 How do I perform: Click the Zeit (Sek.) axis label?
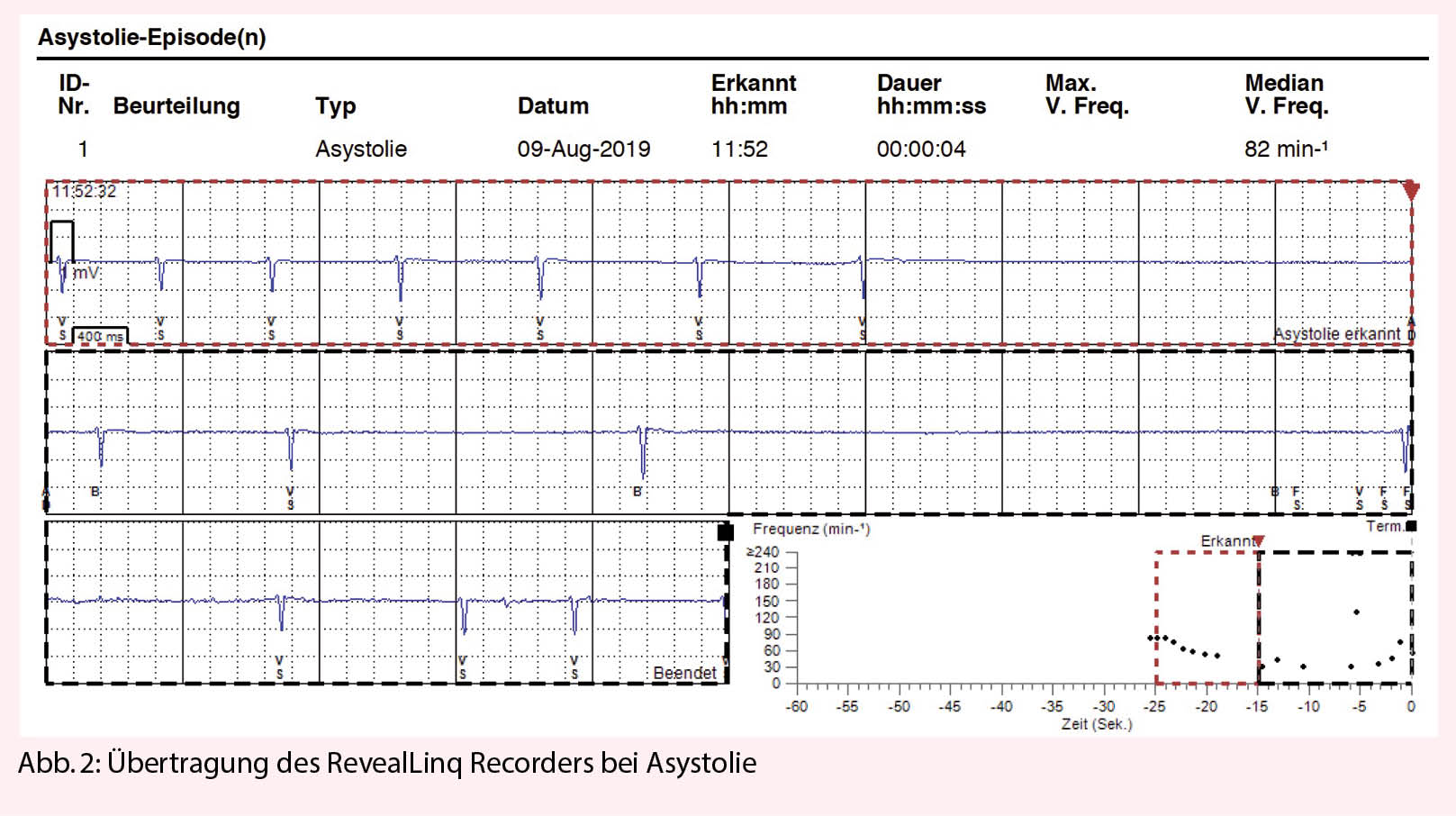1096,723
